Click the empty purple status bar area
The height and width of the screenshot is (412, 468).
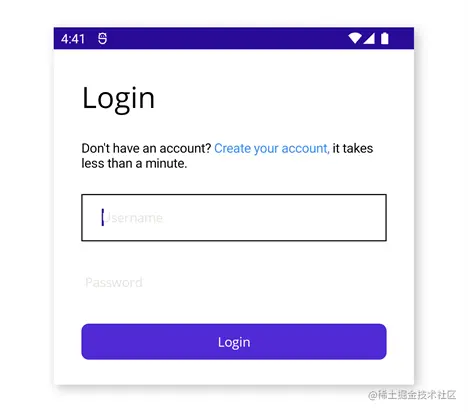point(227,38)
